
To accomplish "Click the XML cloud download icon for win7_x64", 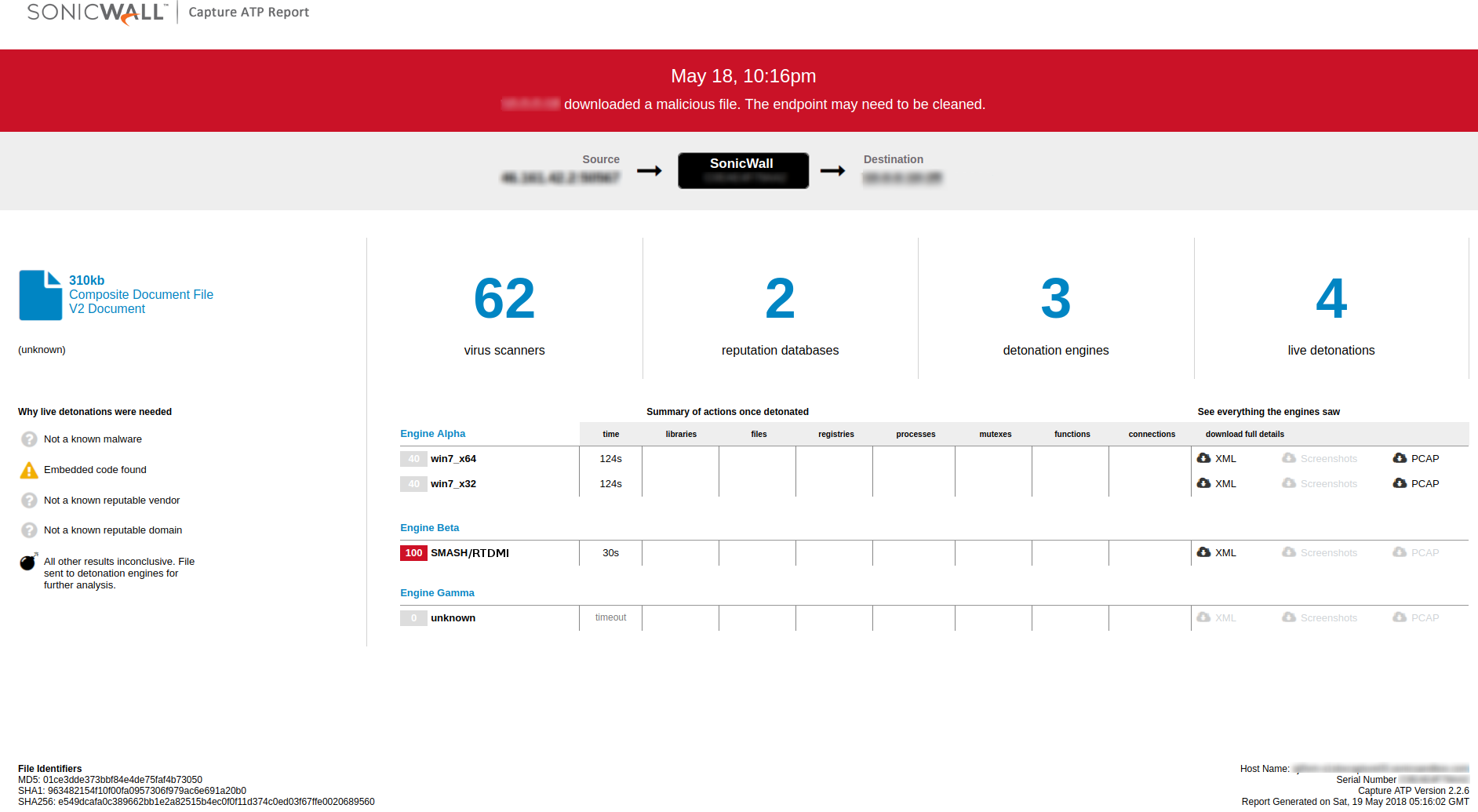I will (x=1203, y=458).
